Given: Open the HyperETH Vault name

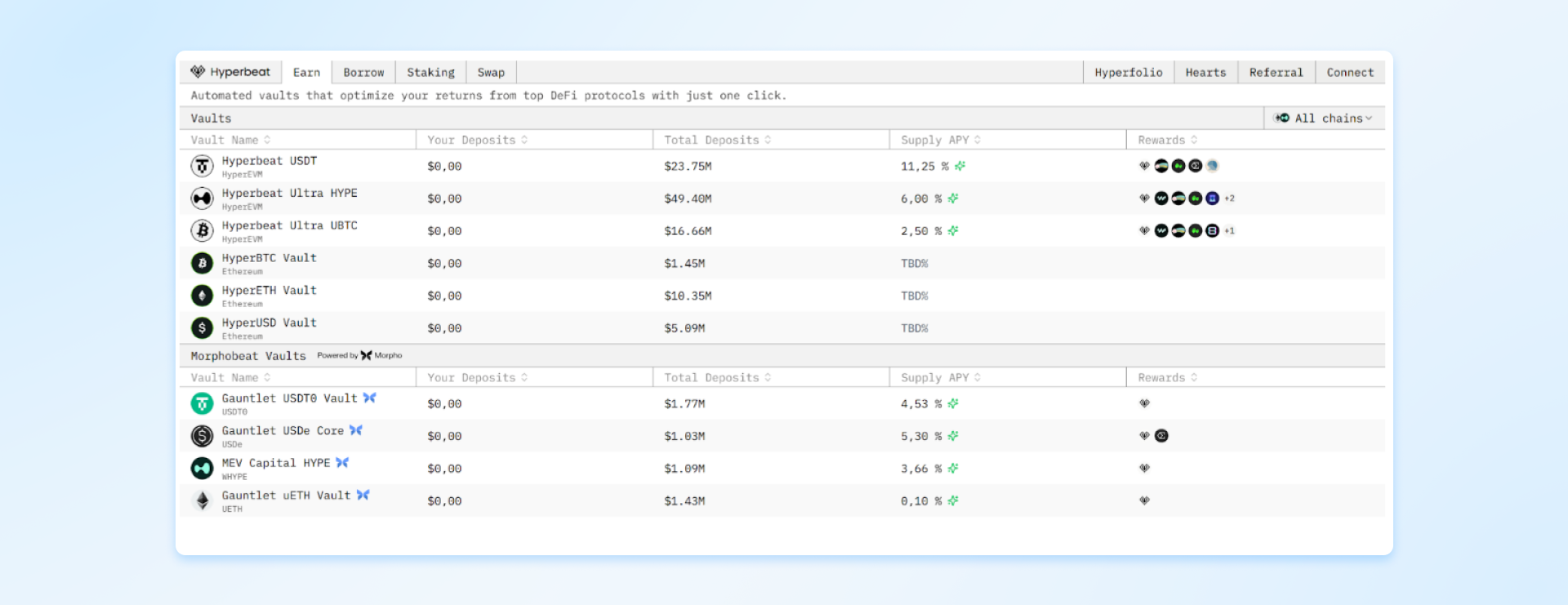Looking at the screenshot, I should pos(269,290).
